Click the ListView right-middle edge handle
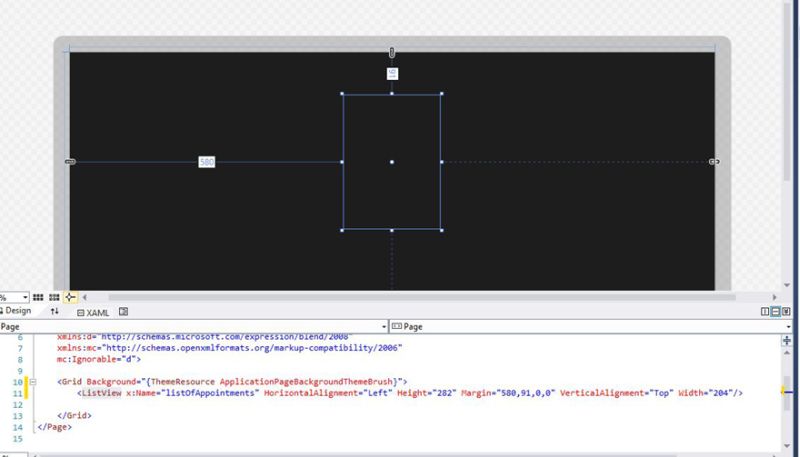The height and width of the screenshot is (457, 800). tap(441, 162)
